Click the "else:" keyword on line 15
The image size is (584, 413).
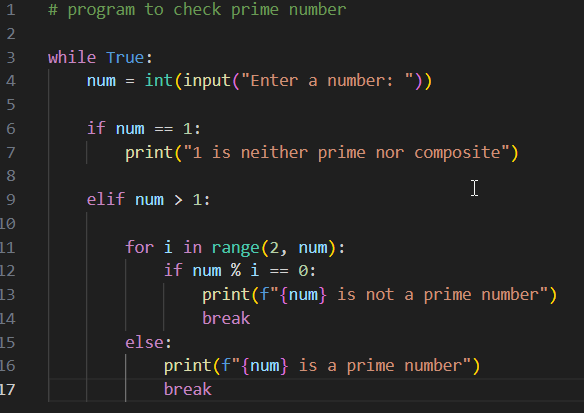tap(149, 343)
